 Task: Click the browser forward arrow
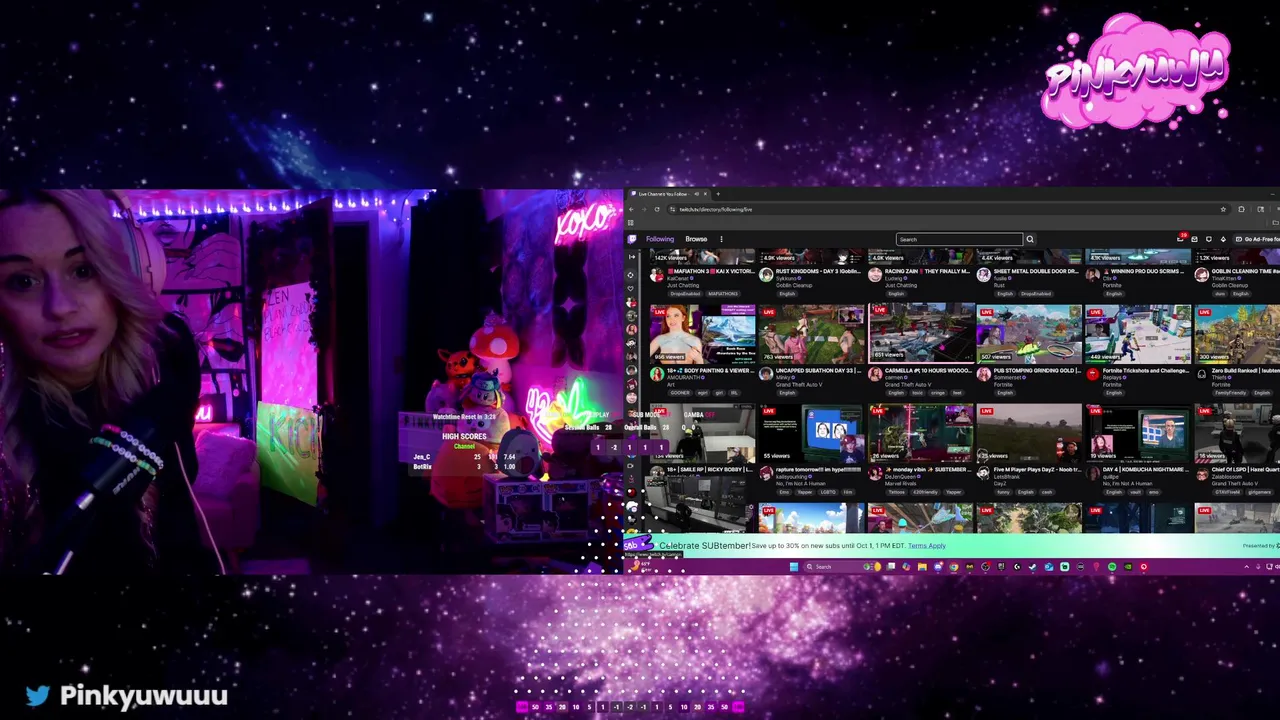click(644, 209)
